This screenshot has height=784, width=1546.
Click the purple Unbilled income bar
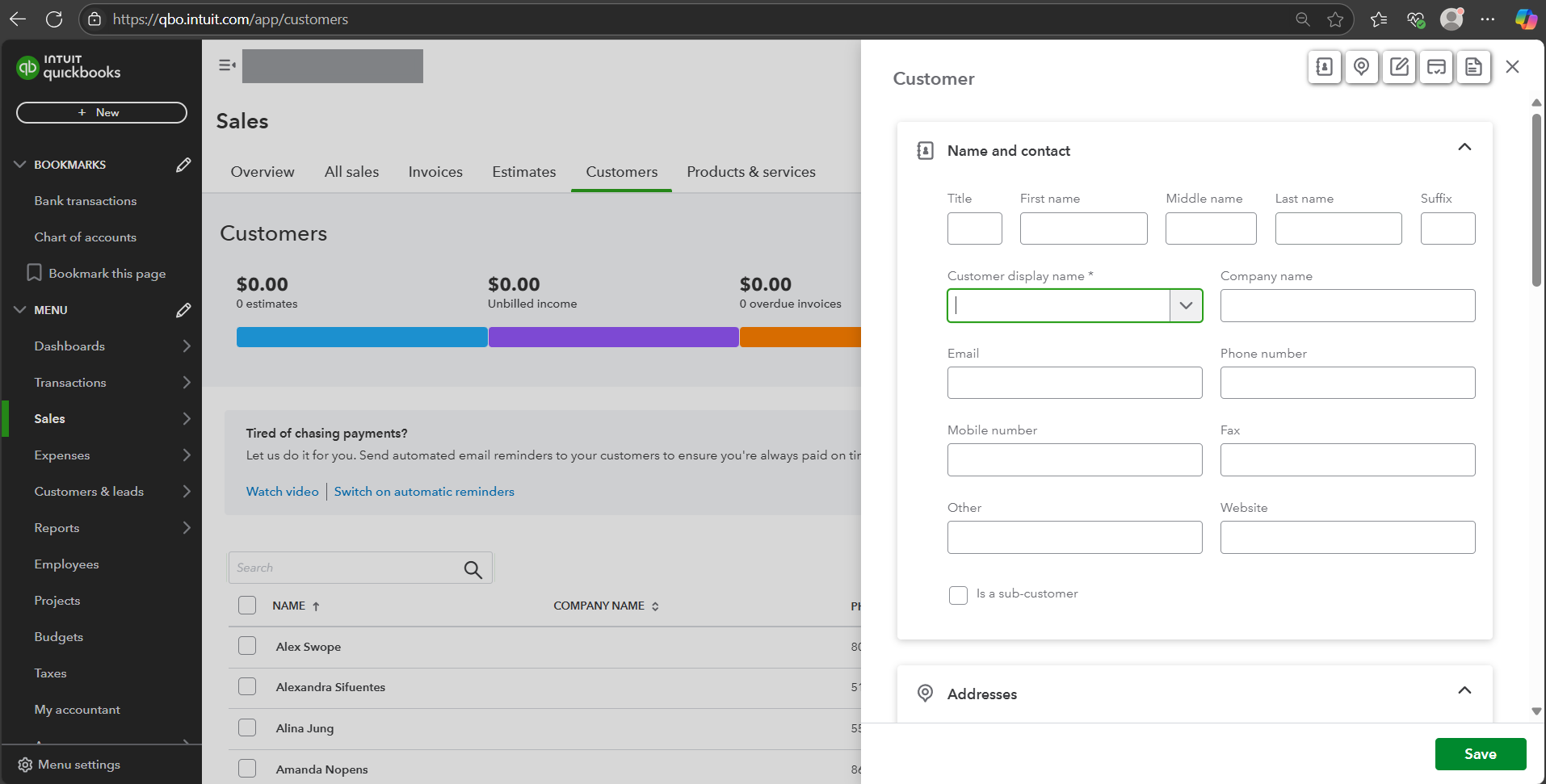[x=613, y=337]
